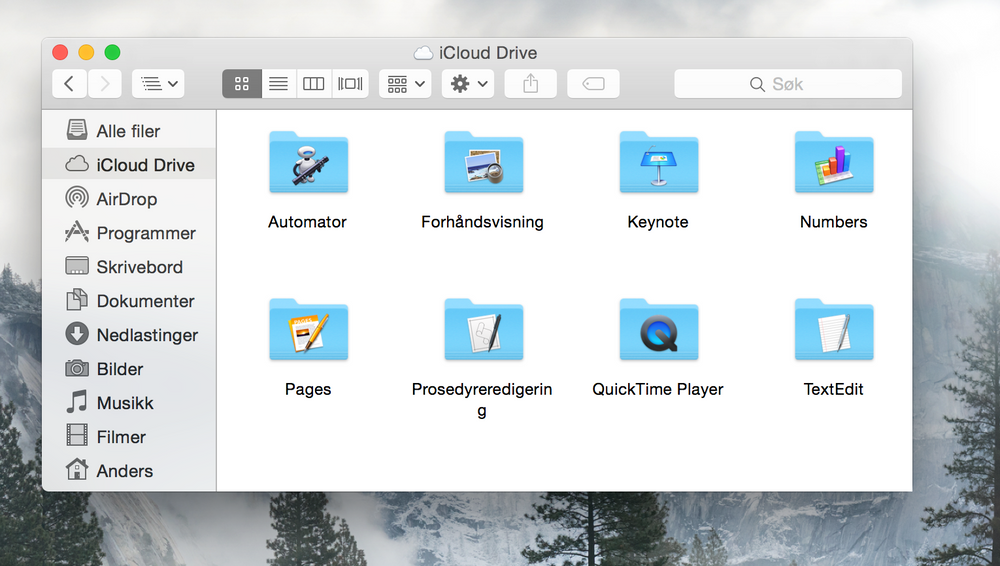Click the Prosedyreredigering name label

482,400
